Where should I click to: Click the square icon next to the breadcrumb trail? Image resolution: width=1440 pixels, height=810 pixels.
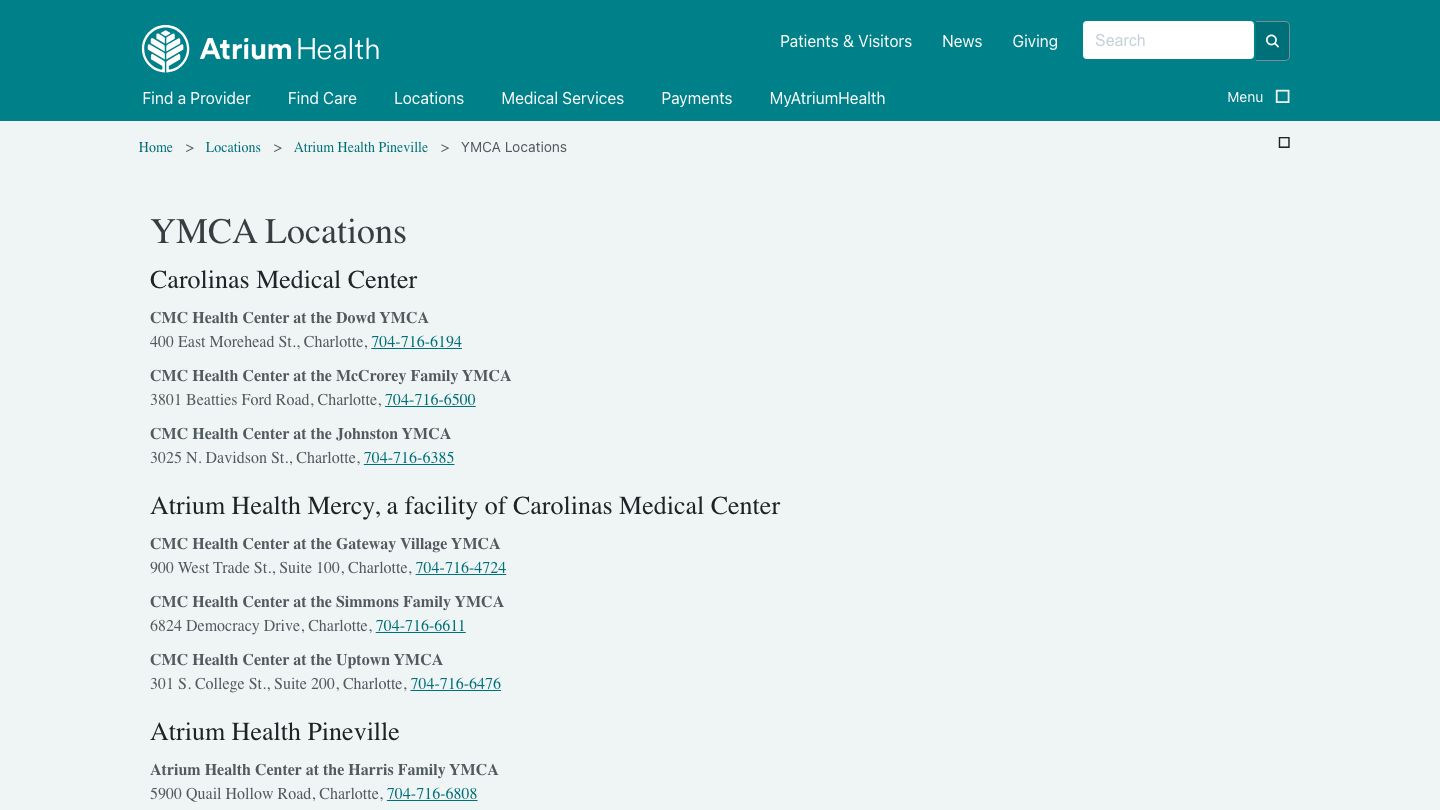tap(1284, 142)
